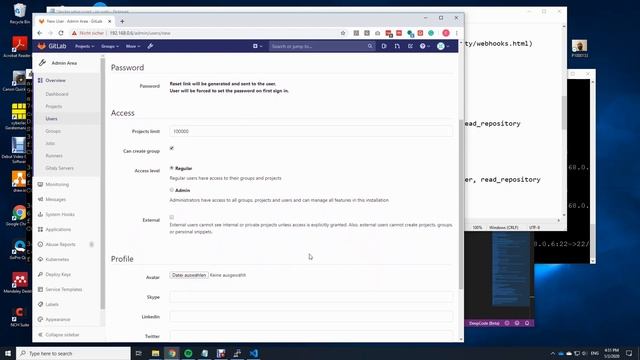
Task: Open the Windows Start menu
Action: pos(8,353)
